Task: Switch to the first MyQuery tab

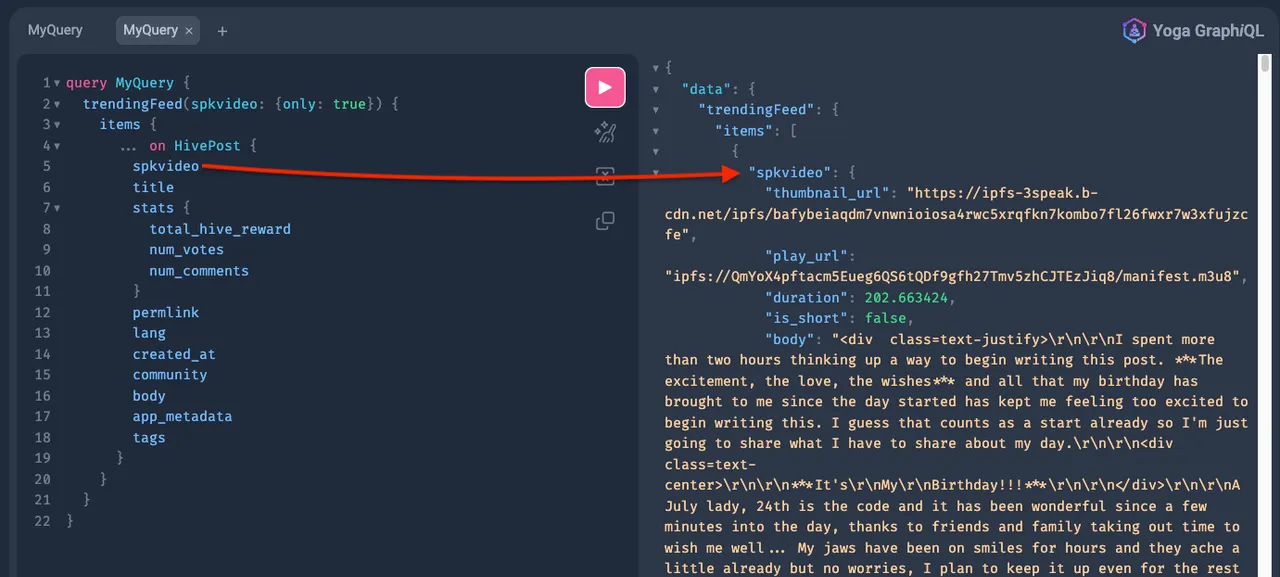Action: 55,30
